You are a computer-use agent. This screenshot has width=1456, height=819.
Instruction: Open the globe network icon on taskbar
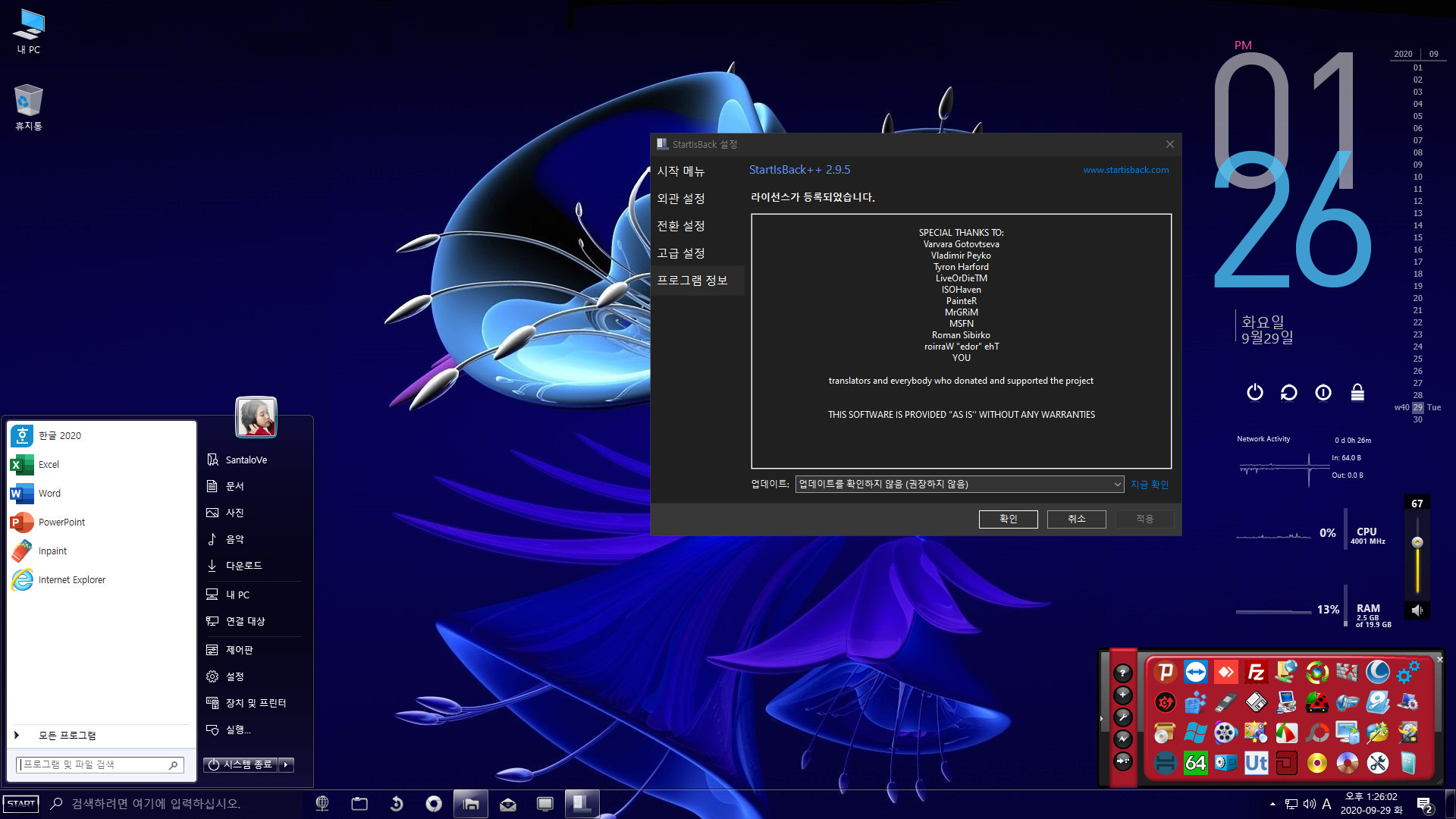click(322, 804)
